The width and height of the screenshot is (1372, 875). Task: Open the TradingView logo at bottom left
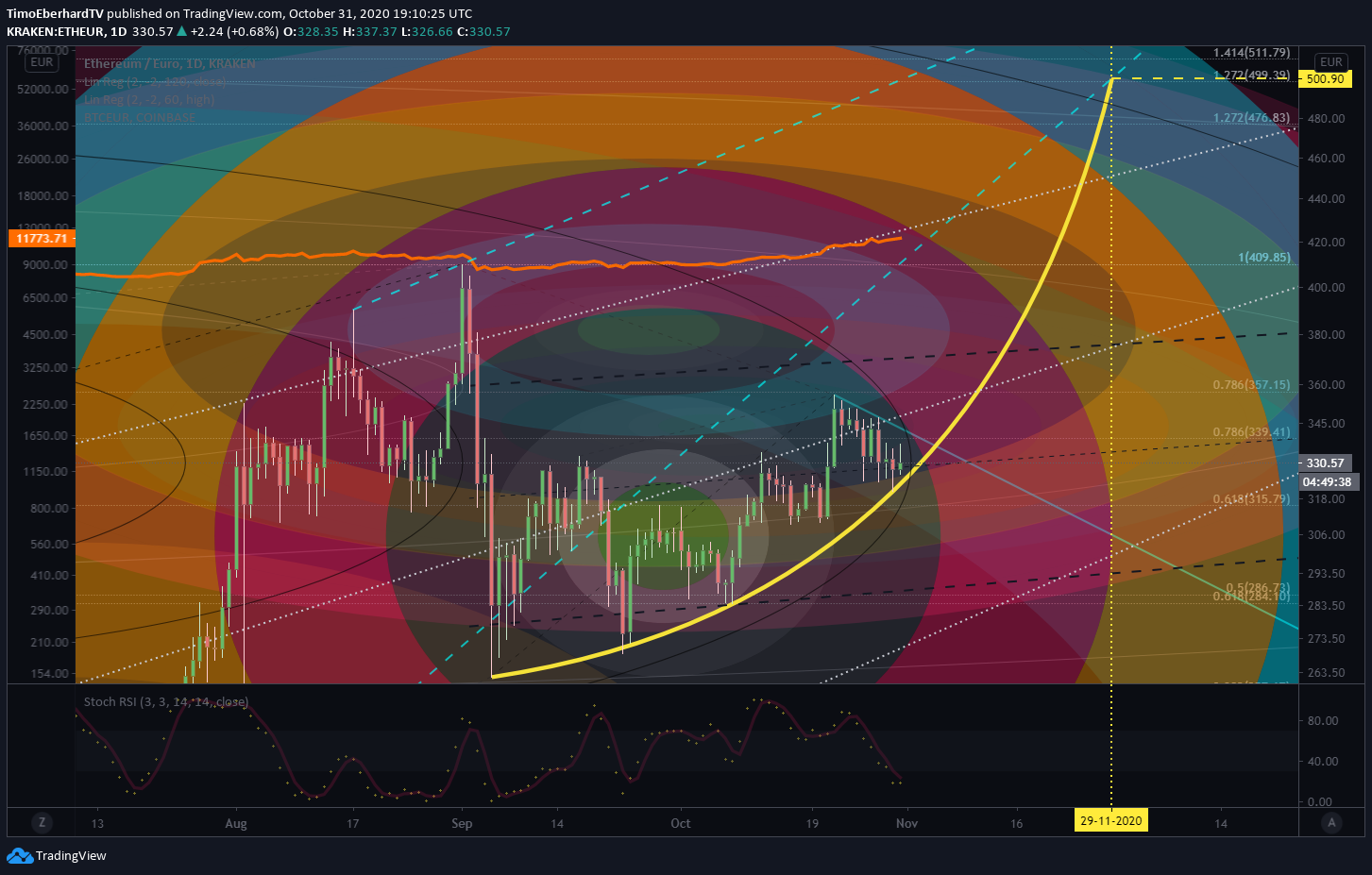pyautogui.click(x=57, y=856)
